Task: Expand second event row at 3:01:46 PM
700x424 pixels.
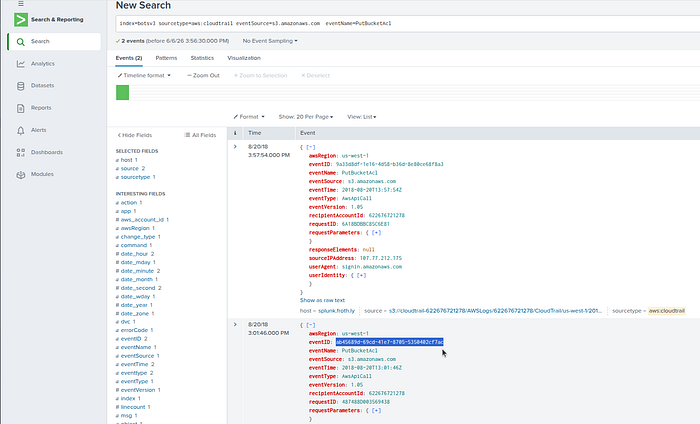Action: (235, 324)
